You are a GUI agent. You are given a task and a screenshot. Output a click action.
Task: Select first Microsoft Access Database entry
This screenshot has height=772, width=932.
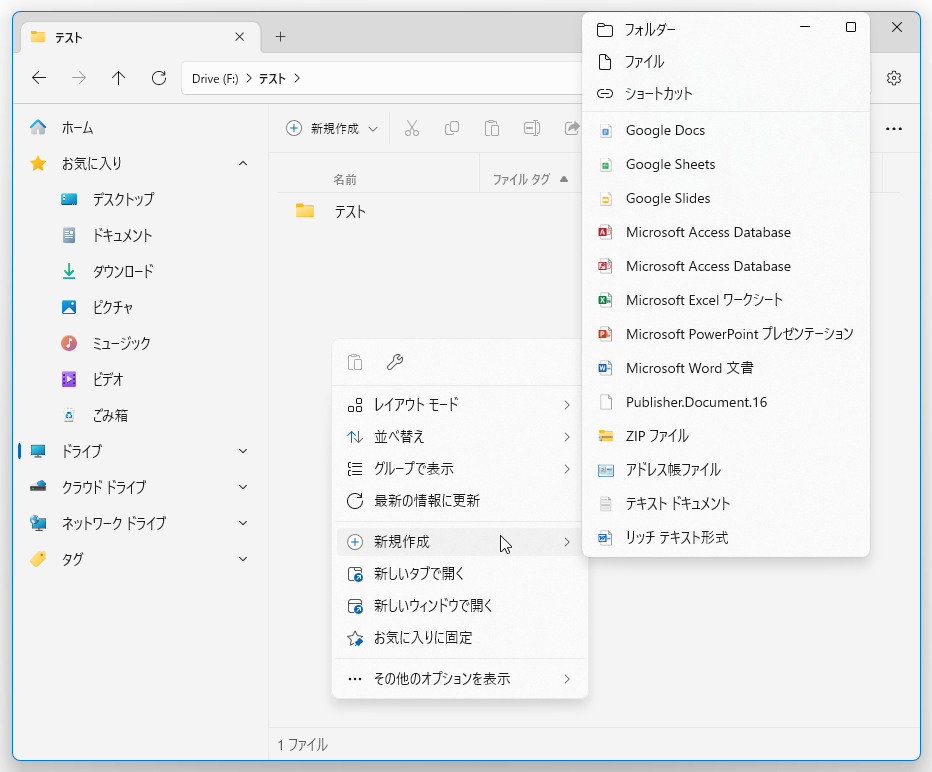click(726, 232)
